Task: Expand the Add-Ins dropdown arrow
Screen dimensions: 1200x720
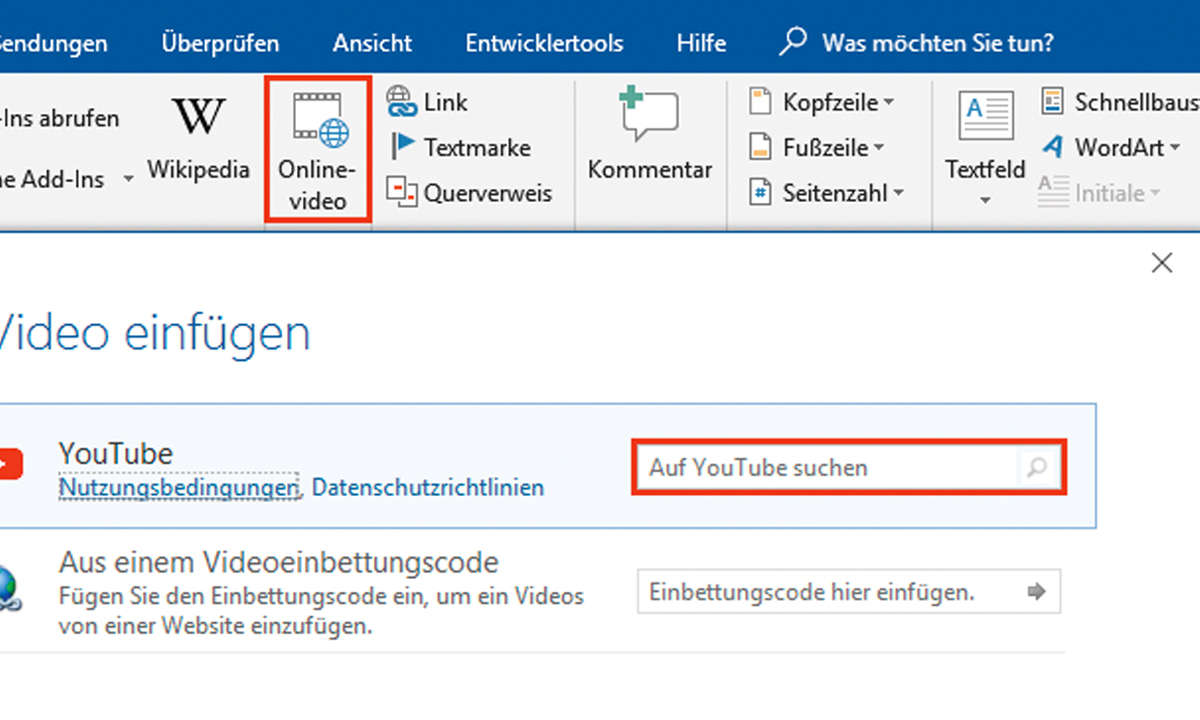Action: [x=128, y=179]
